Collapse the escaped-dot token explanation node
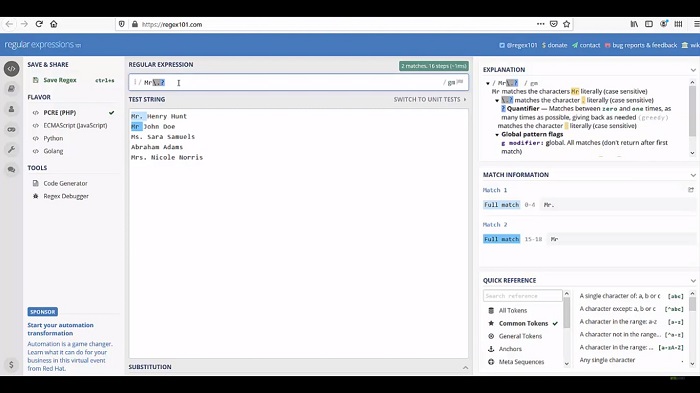Viewport: 700px width, 393px height. click(x=497, y=100)
